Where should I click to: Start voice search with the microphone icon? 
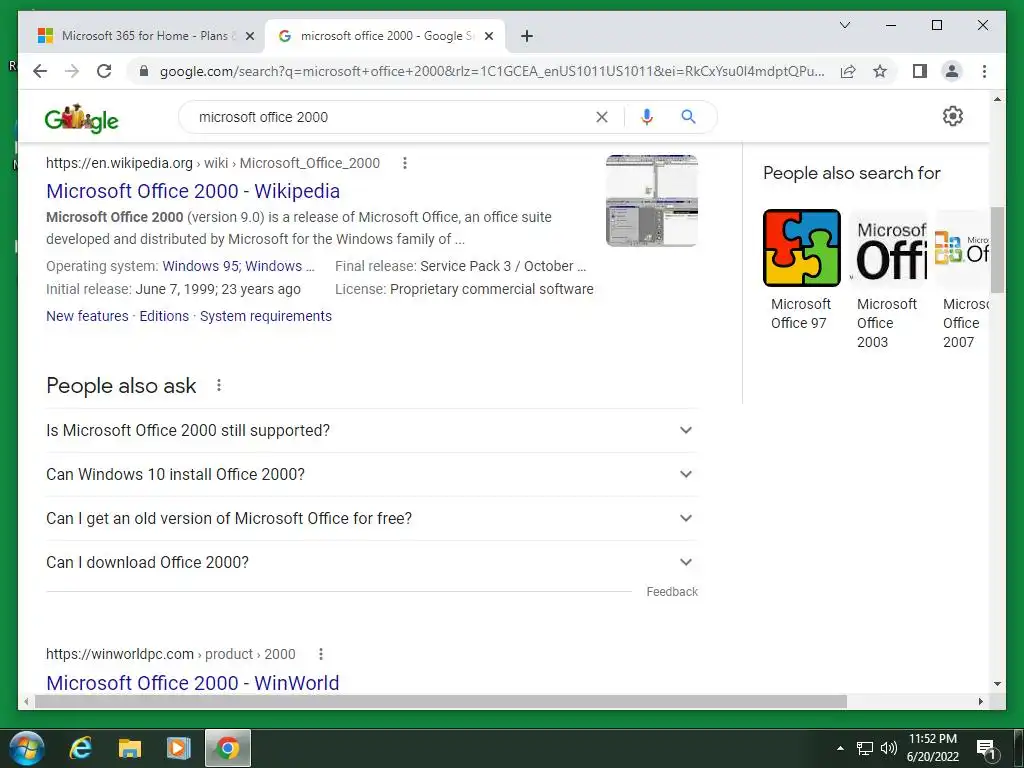point(647,117)
